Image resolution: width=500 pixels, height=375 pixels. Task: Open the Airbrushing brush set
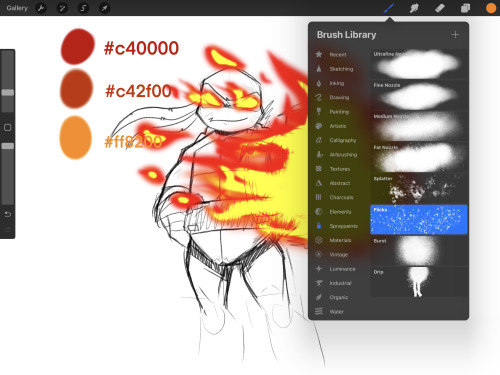coord(338,155)
